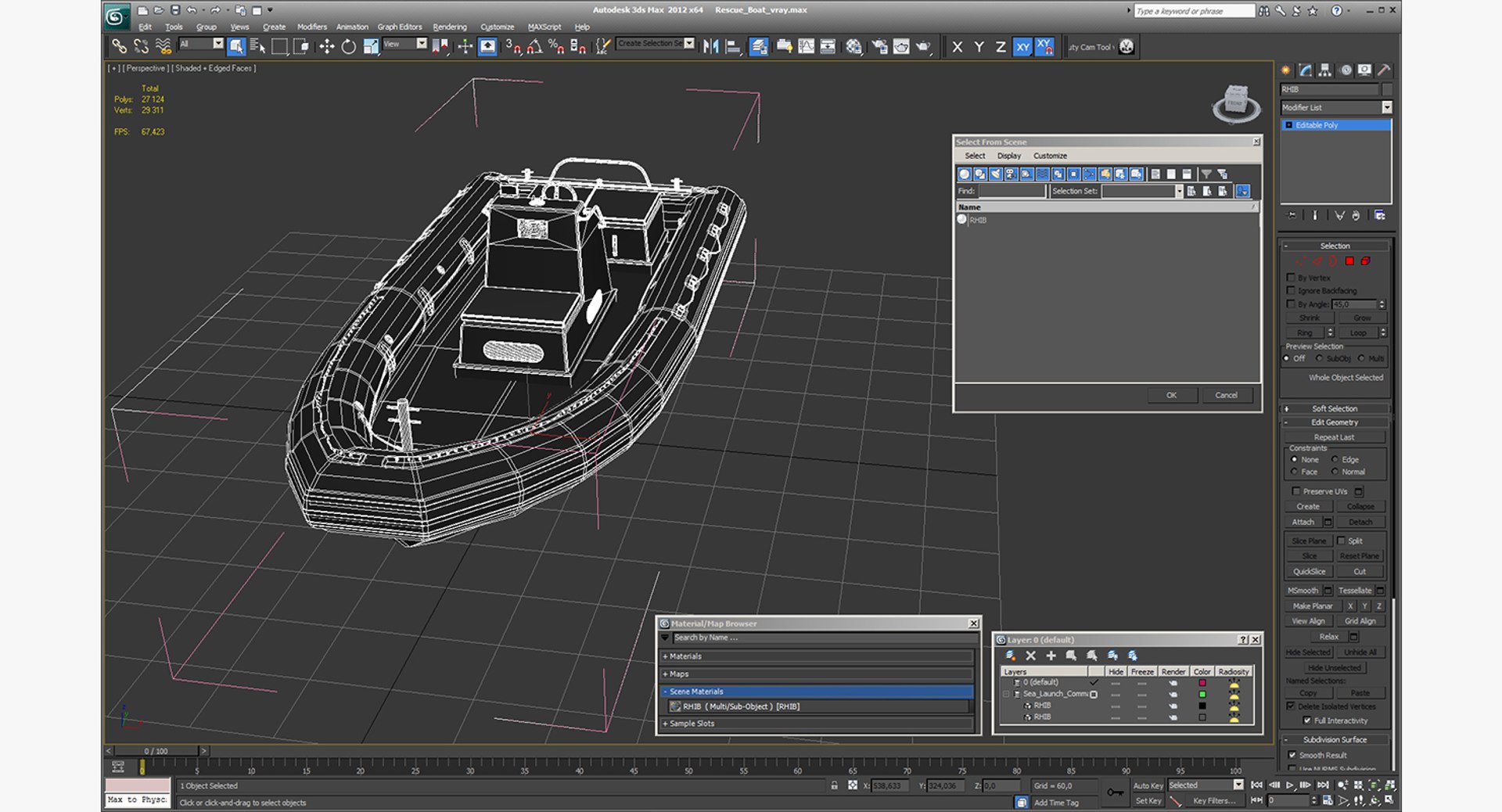Open the Hierarchy panel tab
Image resolution: width=1502 pixels, height=812 pixels.
click(x=1324, y=70)
